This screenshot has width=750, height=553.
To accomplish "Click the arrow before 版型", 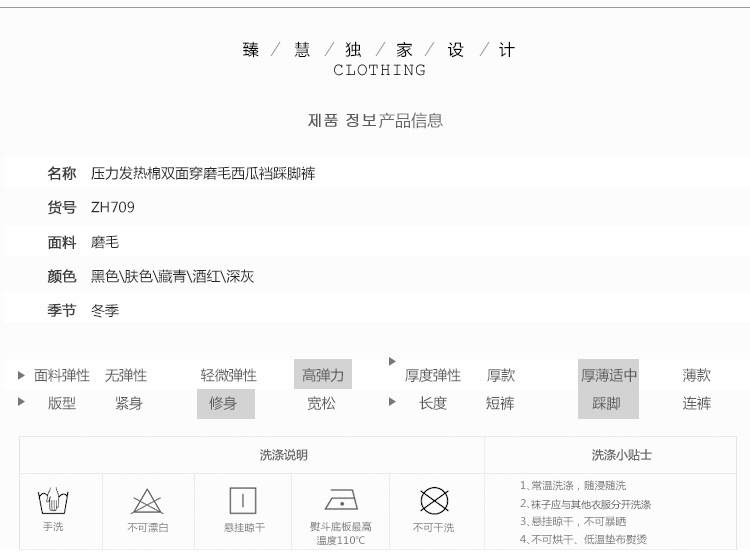I will [21, 401].
